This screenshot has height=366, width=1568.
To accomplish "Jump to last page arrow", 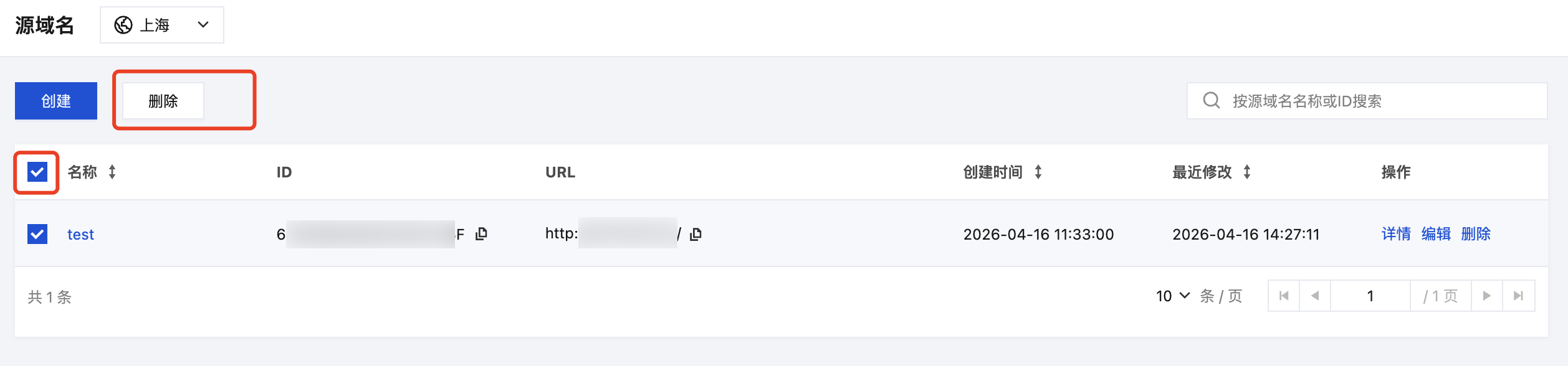I will click(1519, 296).
